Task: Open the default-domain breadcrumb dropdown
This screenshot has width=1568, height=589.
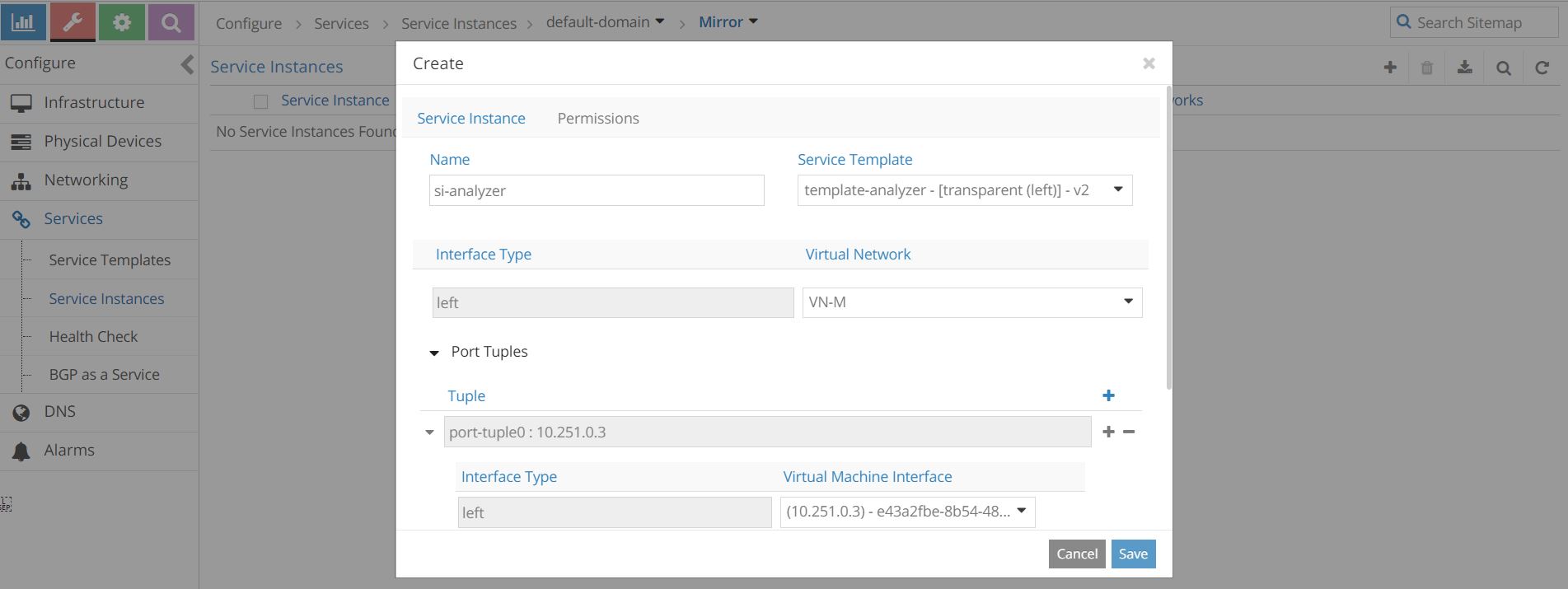Action: (x=605, y=22)
